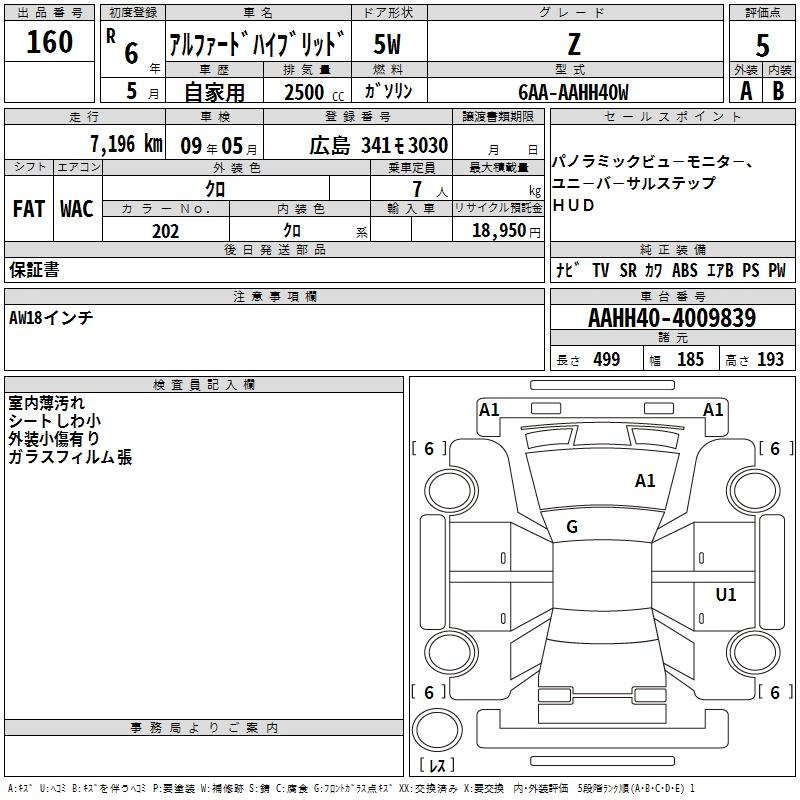
Task: Click the ABS equipment mark
Action: click(x=685, y=270)
